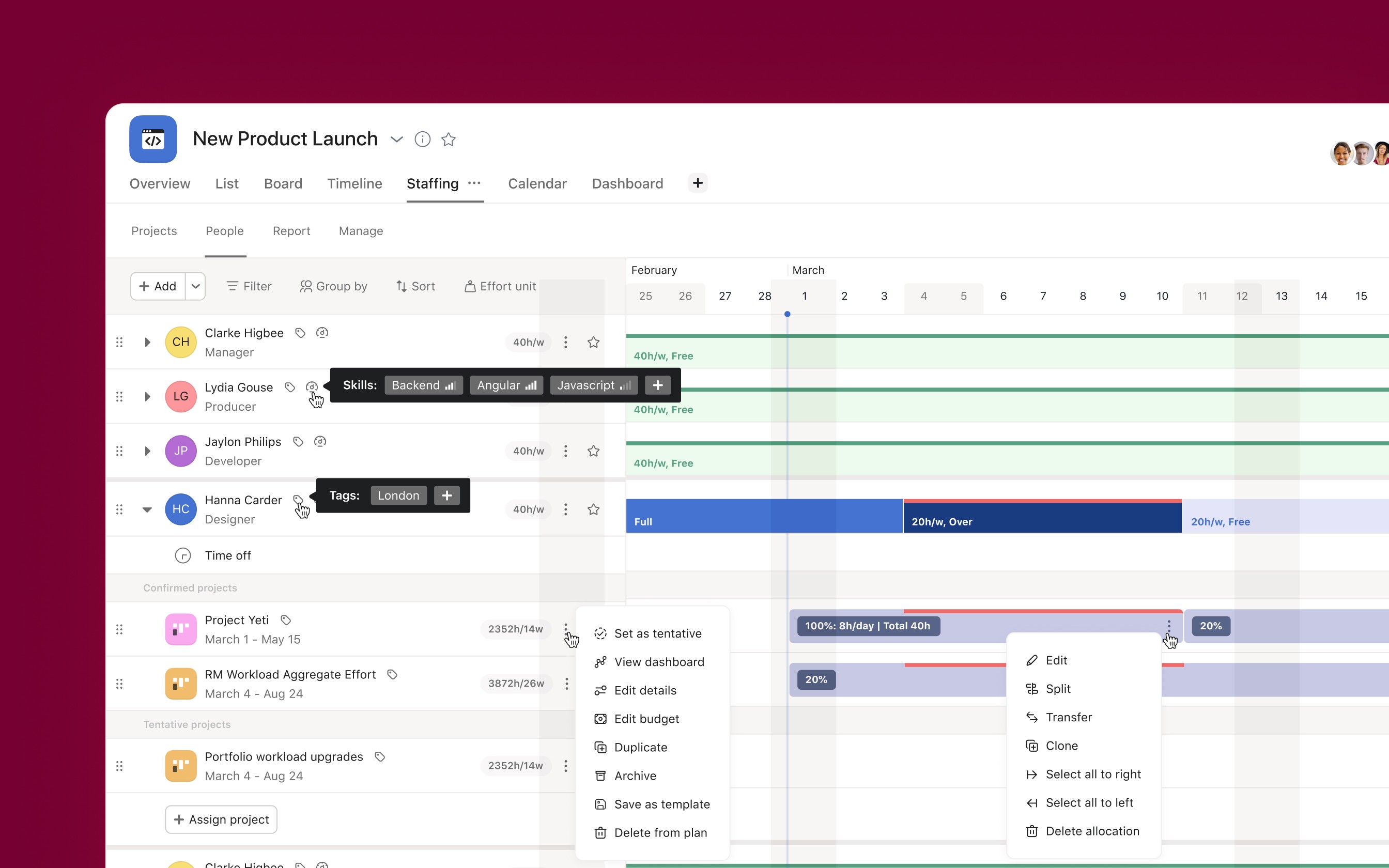This screenshot has width=1389, height=868.
Task: Open the Sort options
Action: pos(415,286)
